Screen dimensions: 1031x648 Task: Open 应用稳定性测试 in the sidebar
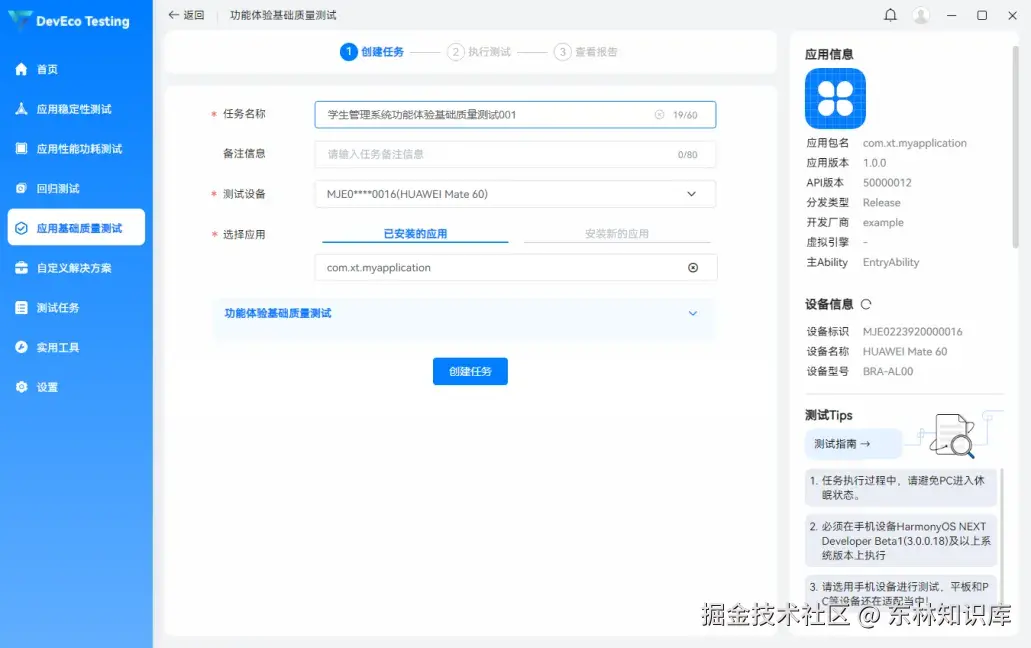pos(76,109)
